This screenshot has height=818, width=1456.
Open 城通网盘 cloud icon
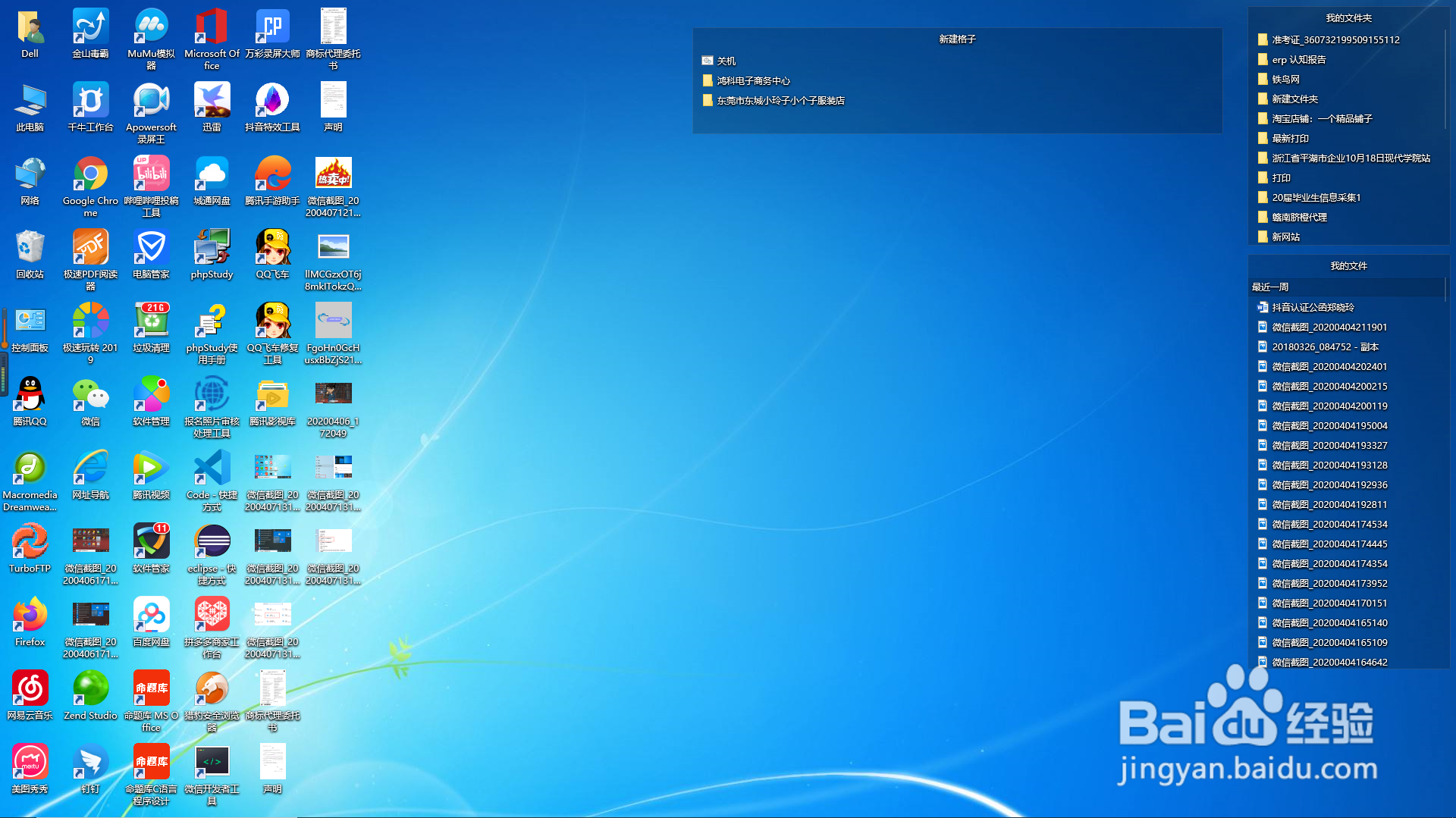[212, 174]
